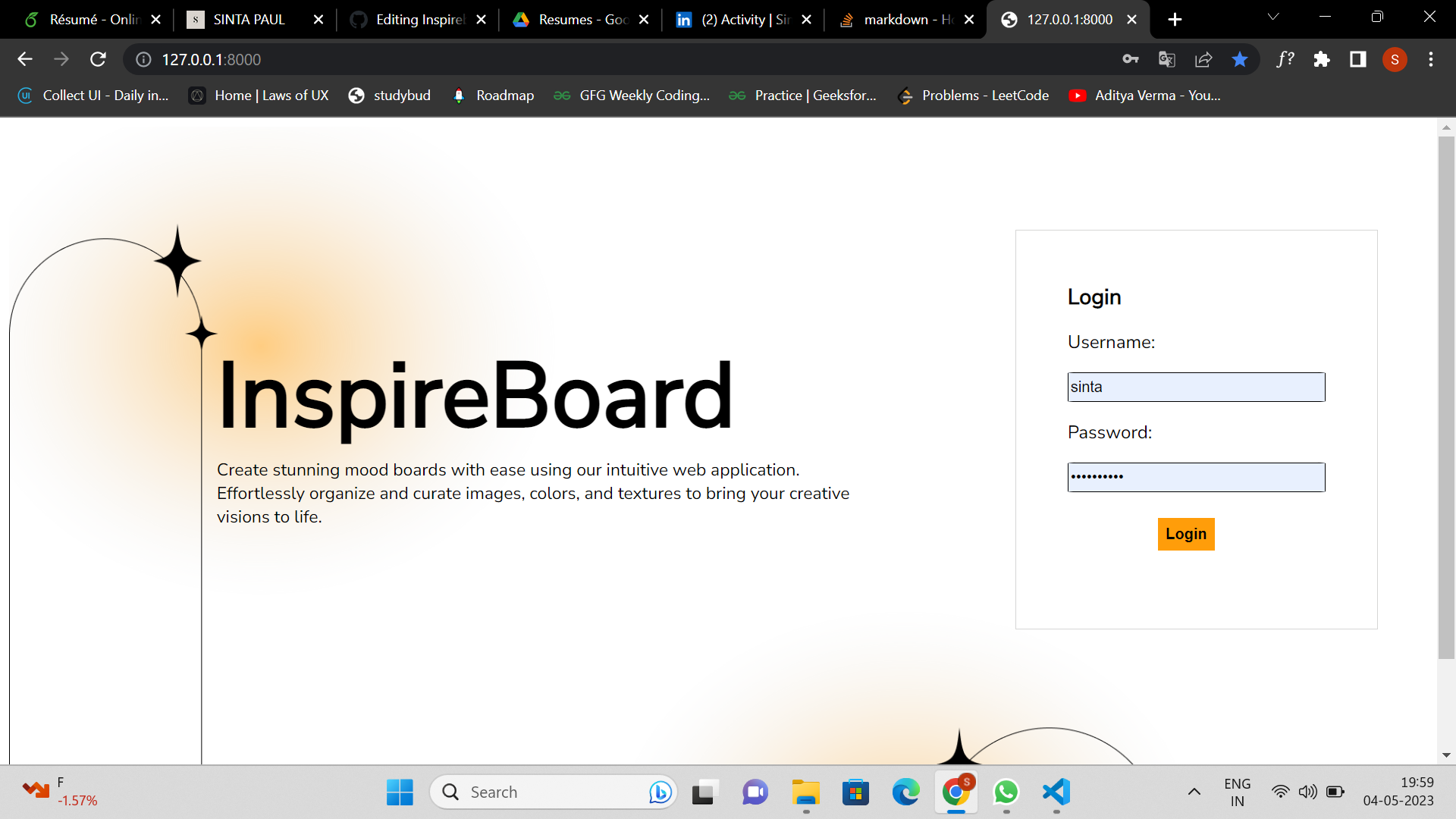Open the ENG IN language selector
Screen dimensions: 1456x819
coord(1238,791)
